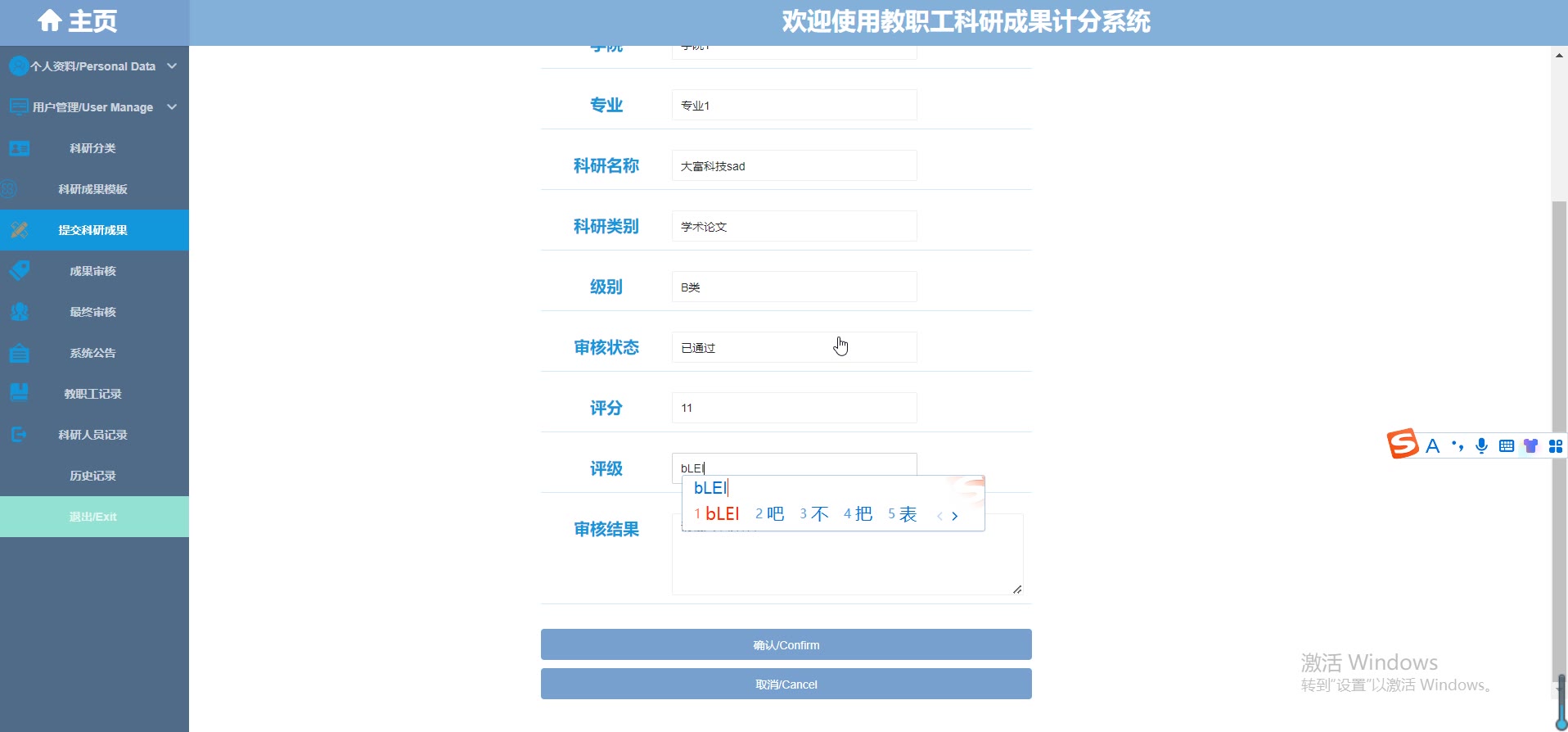1568x732 pixels.
Task: Click the 专业 input field
Action: [794, 105]
